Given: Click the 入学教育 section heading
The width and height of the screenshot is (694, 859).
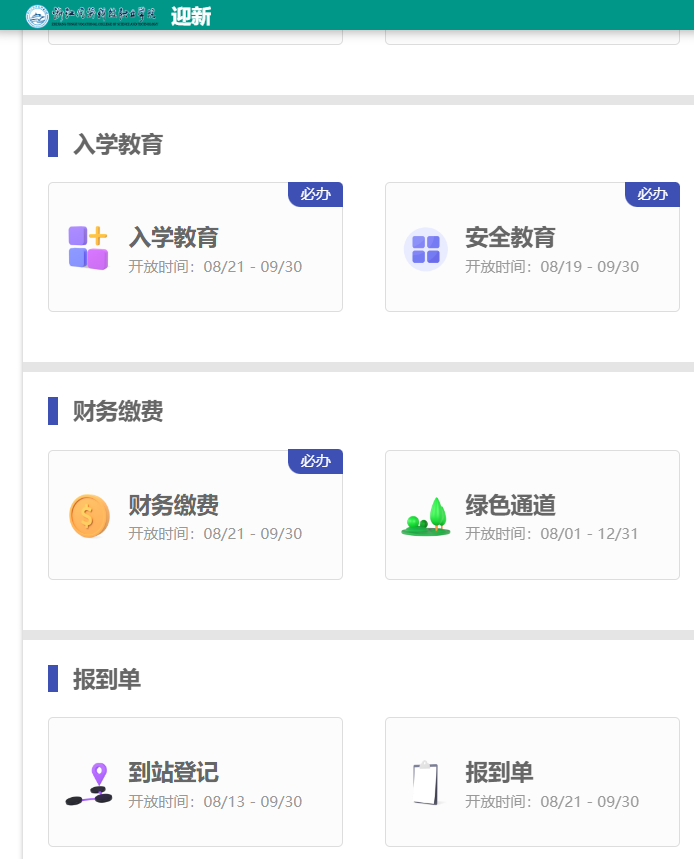Looking at the screenshot, I should pyautogui.click(x=117, y=144).
